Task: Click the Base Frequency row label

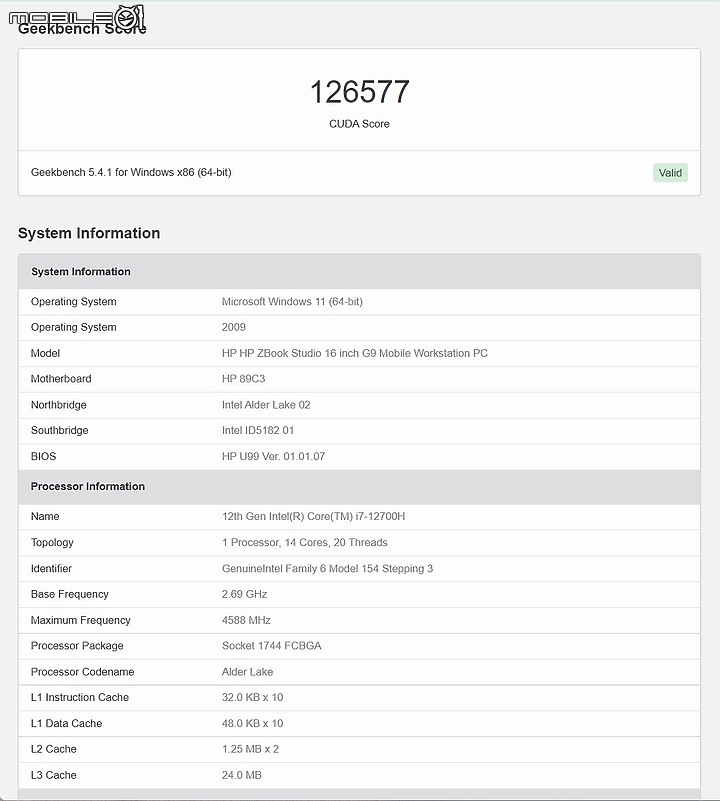Action: (x=69, y=594)
